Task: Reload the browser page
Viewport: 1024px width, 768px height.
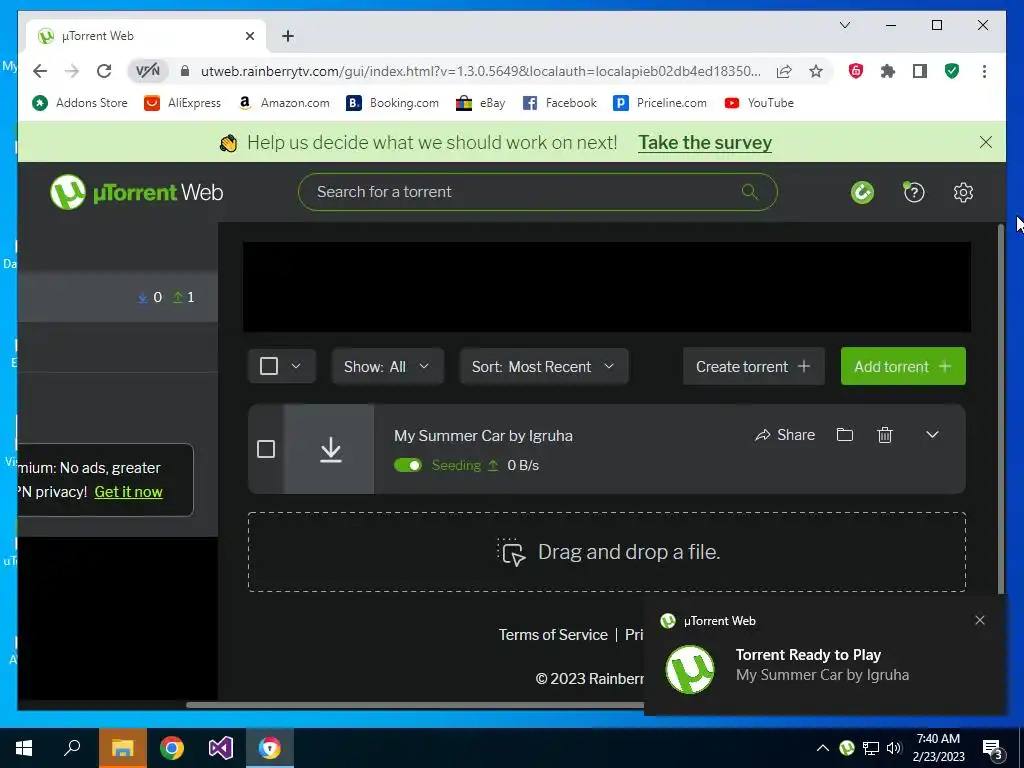Action: pos(104,71)
